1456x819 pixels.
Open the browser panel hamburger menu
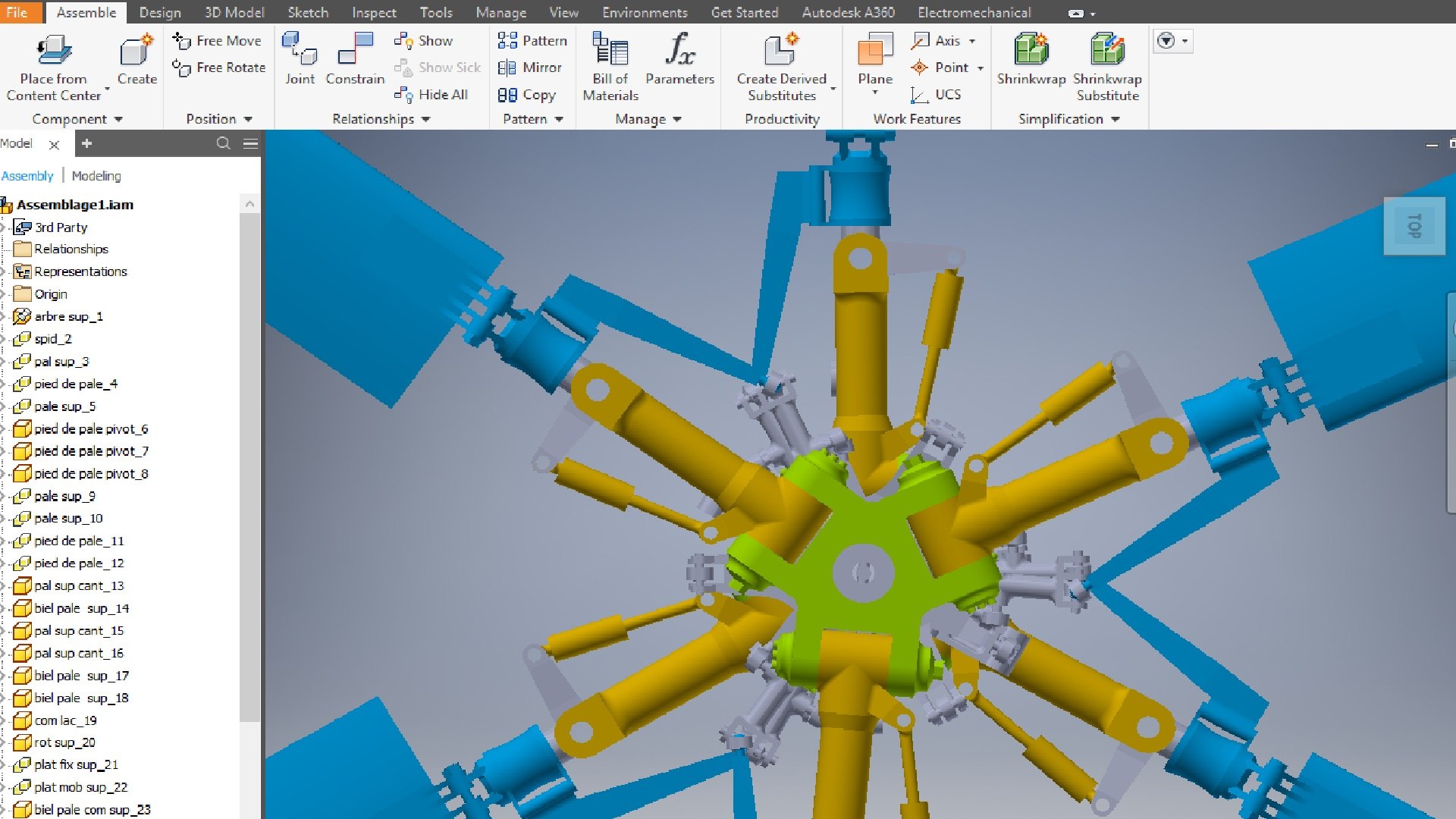point(250,143)
